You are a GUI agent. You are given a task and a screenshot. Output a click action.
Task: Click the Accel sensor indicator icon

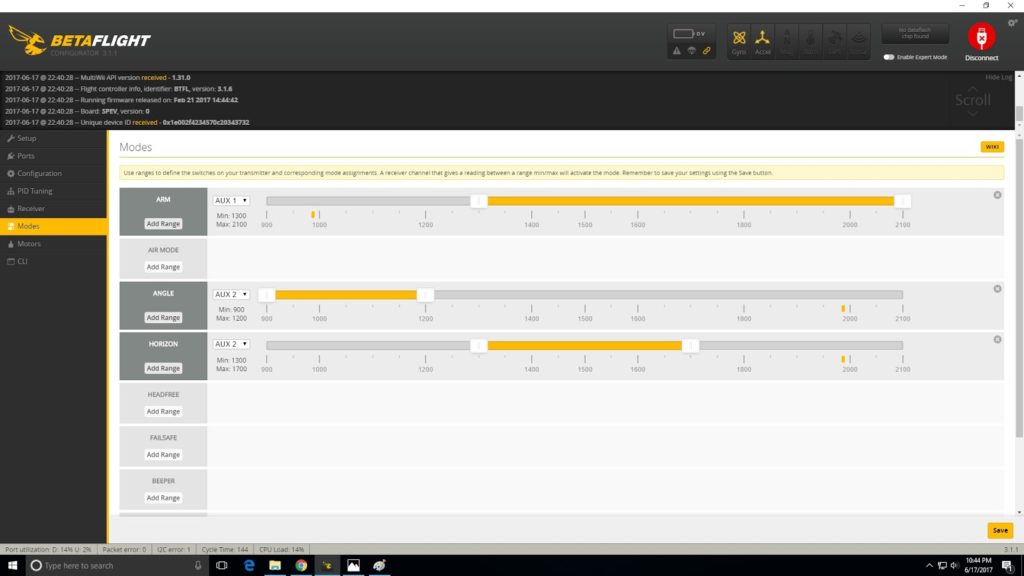coord(762,38)
